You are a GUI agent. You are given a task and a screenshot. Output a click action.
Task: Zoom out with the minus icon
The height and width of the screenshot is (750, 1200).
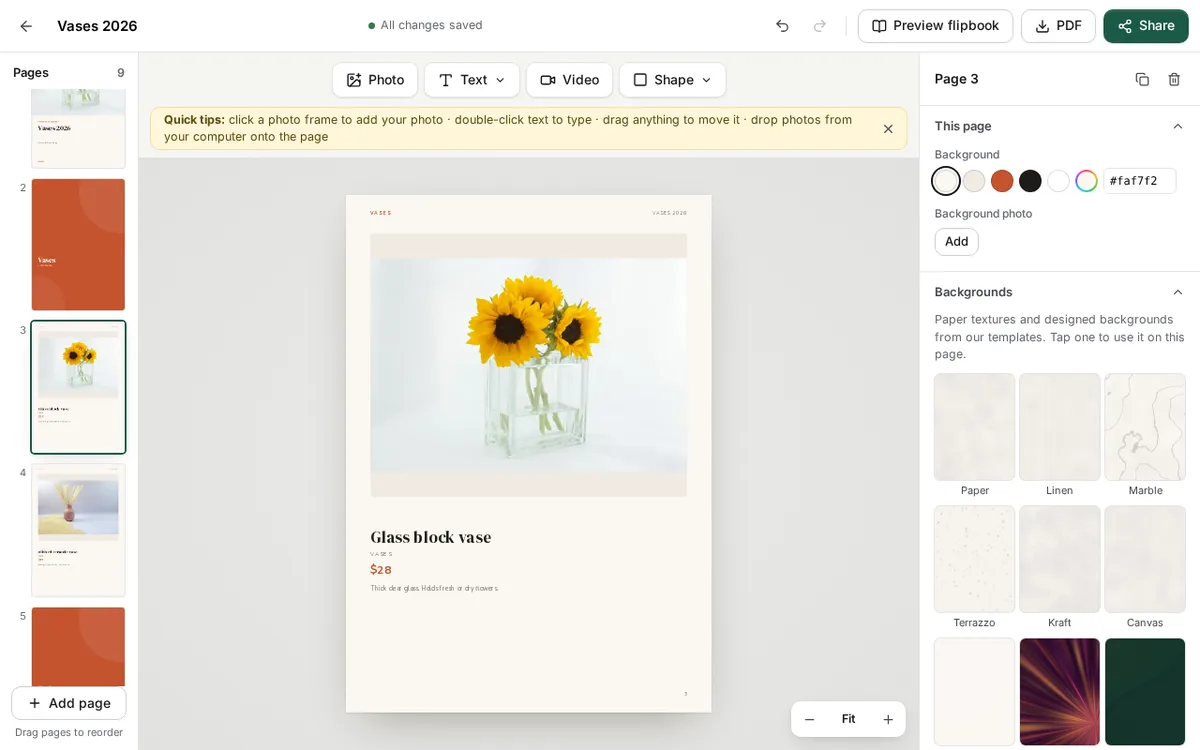[810, 719]
